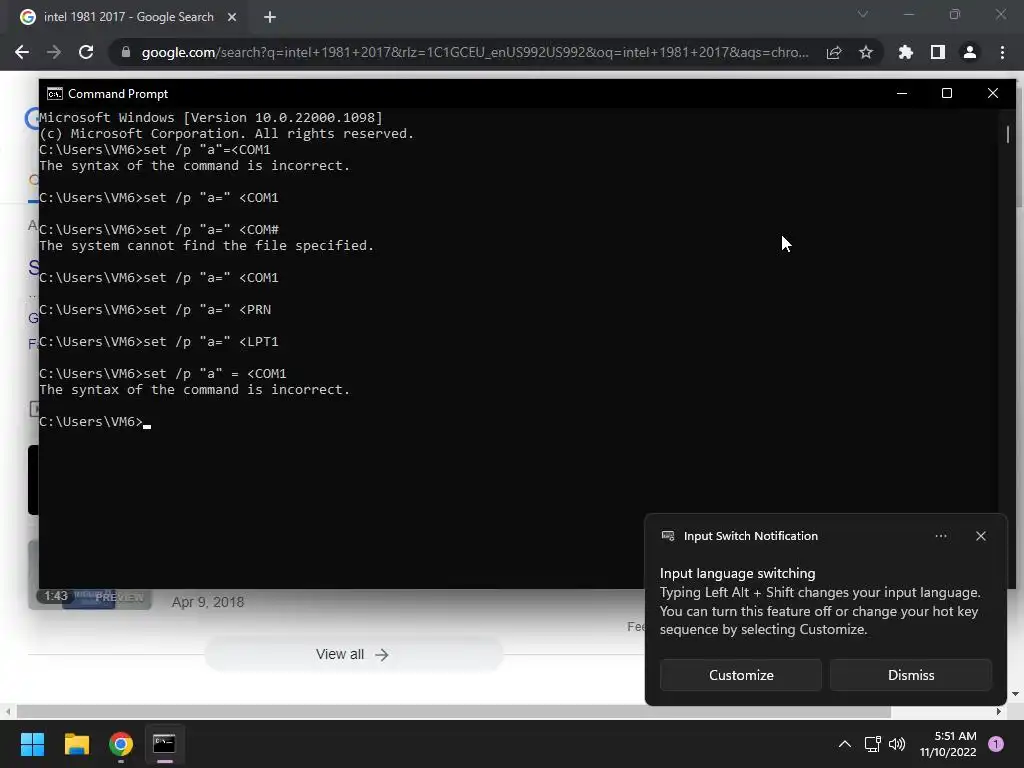
Task: Open volume control tray icon
Action: tap(897, 744)
